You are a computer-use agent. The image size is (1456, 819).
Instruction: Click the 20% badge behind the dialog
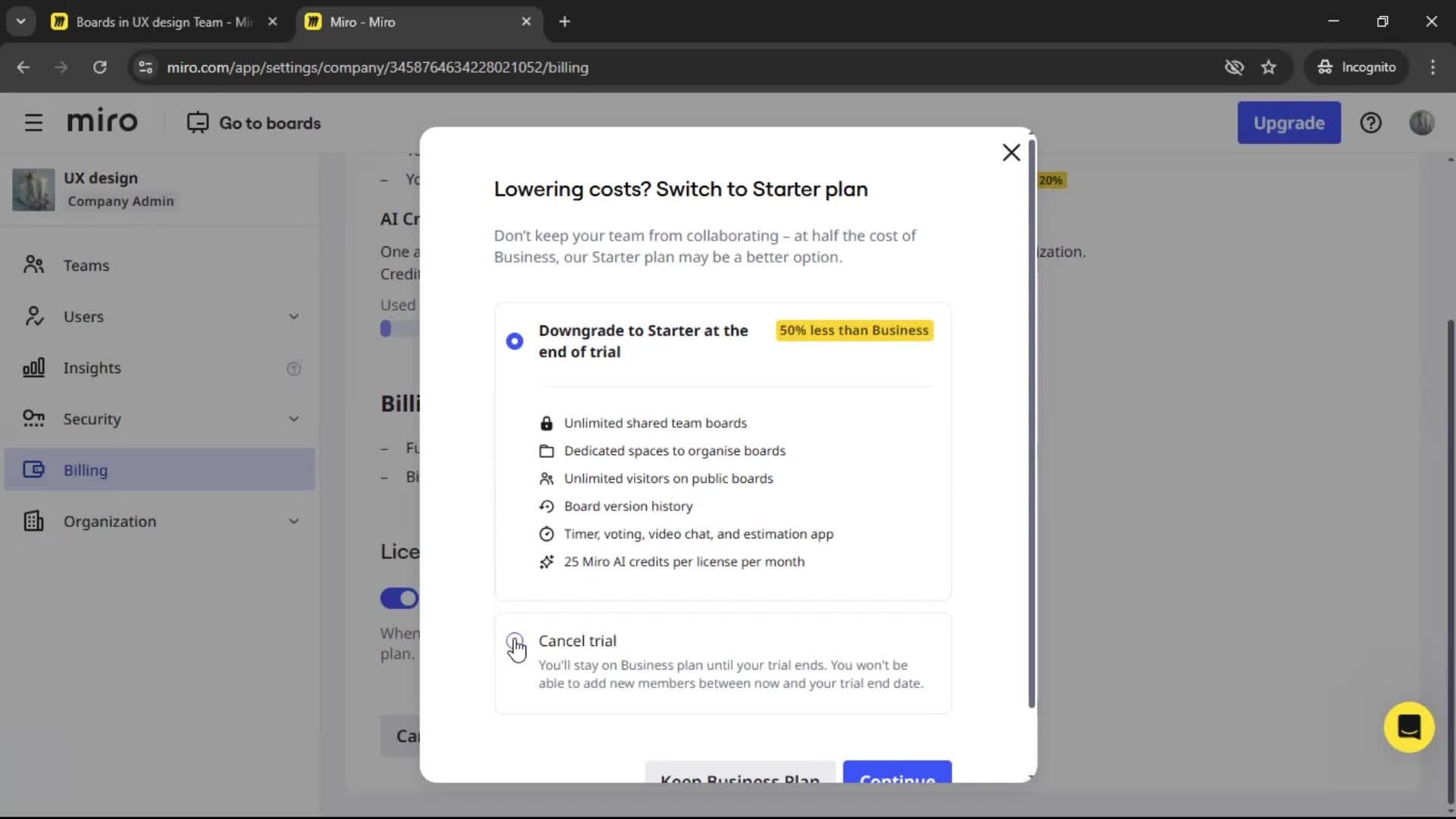(x=1051, y=180)
